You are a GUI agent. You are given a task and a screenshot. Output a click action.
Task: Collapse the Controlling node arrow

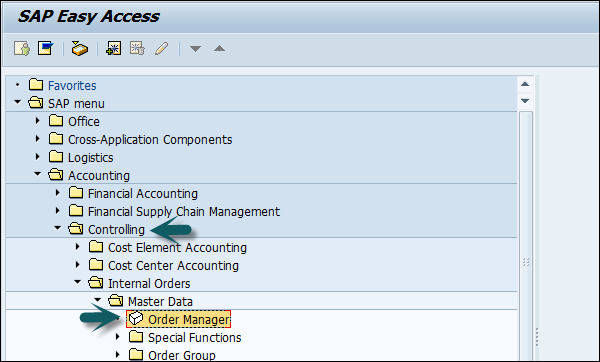coord(57,228)
